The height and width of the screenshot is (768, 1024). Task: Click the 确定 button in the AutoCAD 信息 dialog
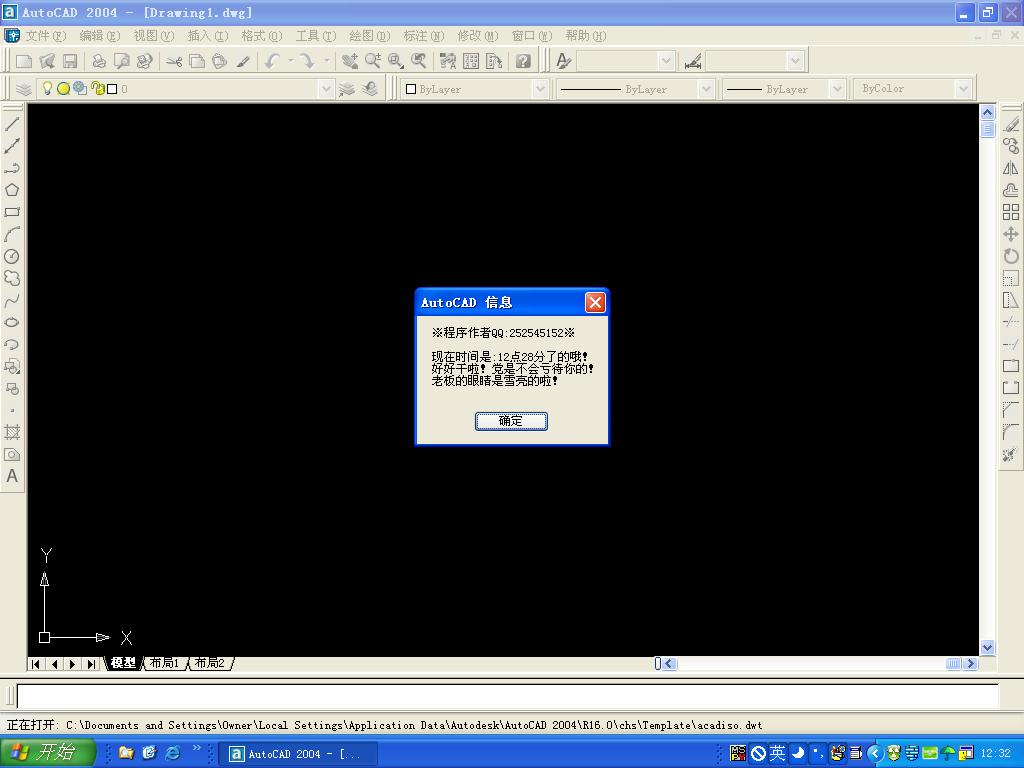click(511, 421)
